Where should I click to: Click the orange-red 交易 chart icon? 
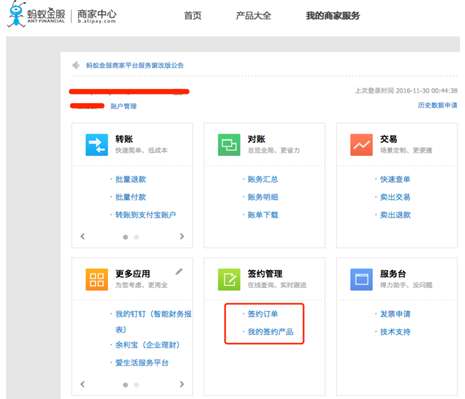(361, 145)
